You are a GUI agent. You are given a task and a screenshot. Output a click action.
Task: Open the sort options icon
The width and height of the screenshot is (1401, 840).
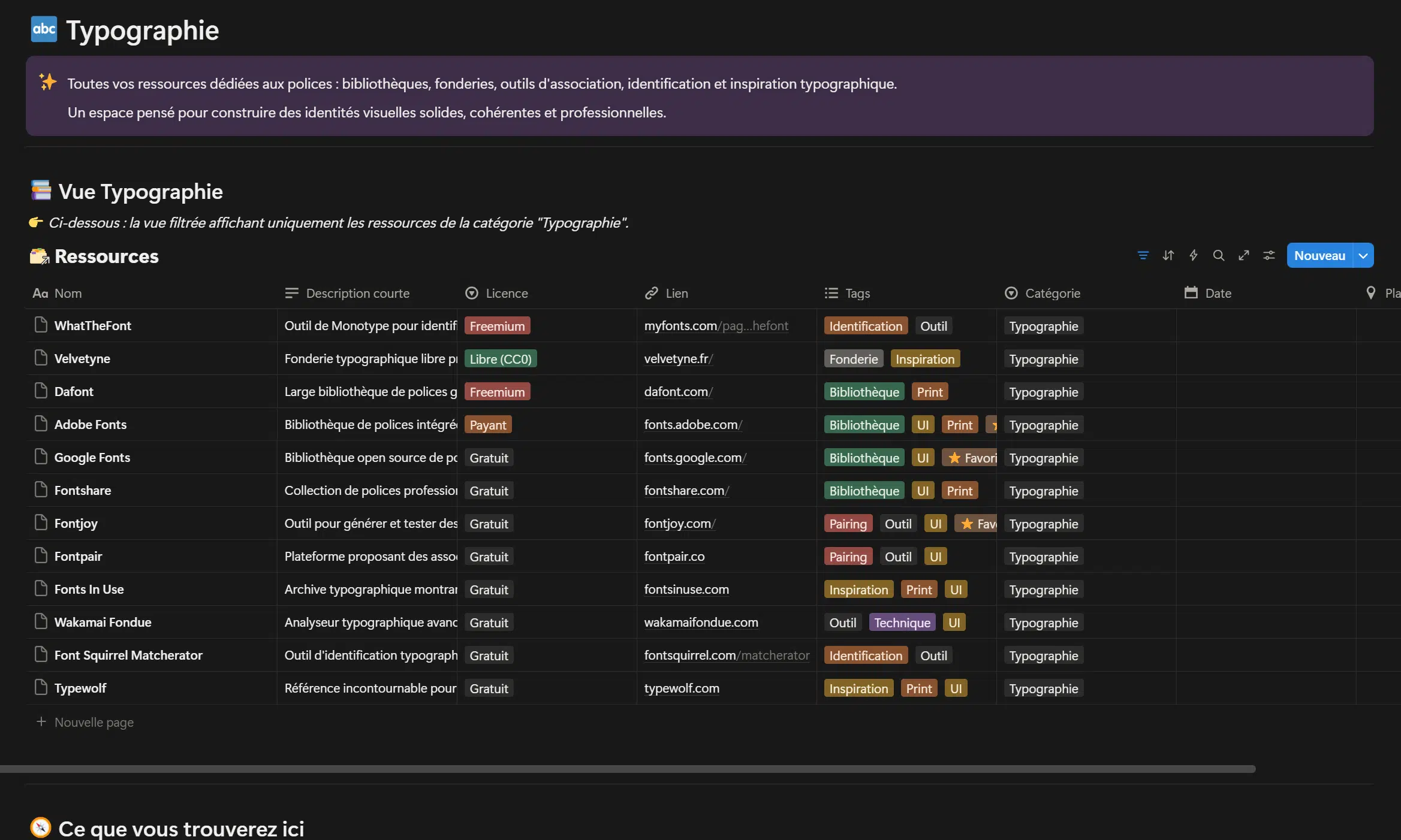point(1168,255)
